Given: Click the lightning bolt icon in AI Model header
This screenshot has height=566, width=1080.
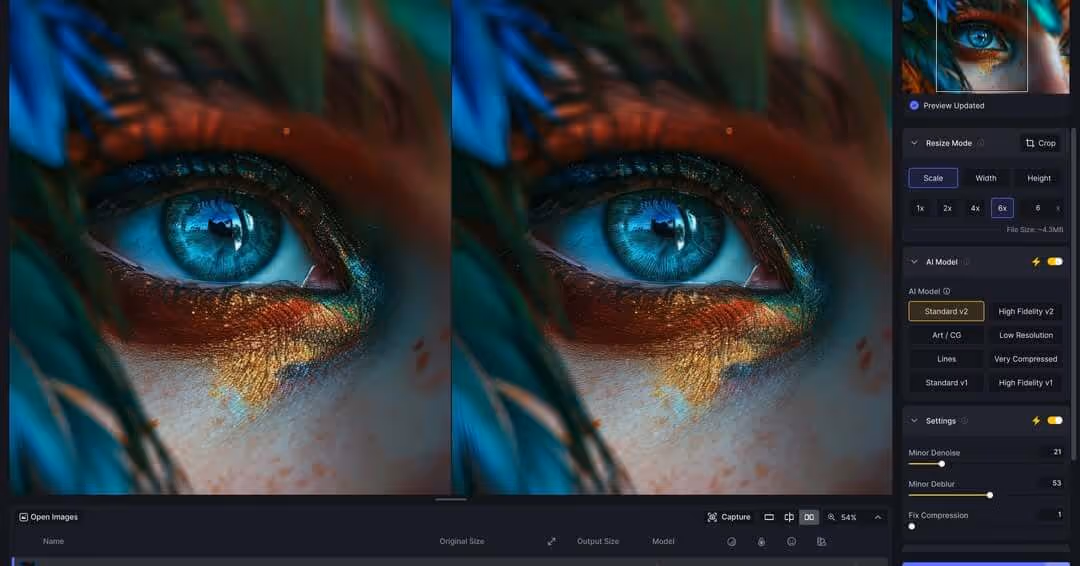Looking at the screenshot, I should pyautogui.click(x=1036, y=262).
